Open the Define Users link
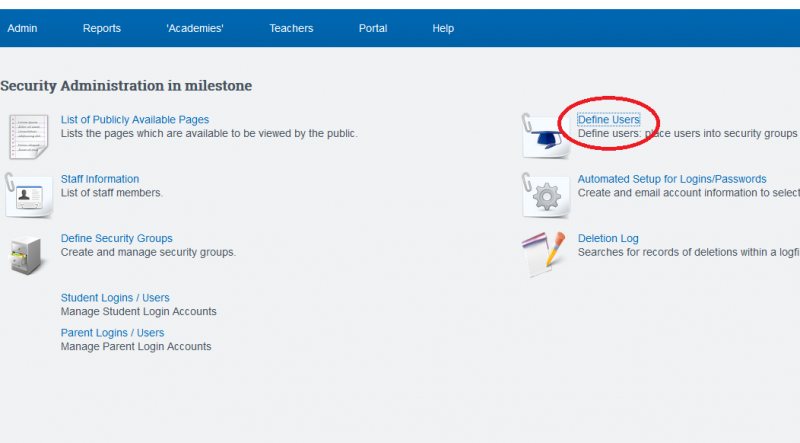This screenshot has width=800, height=443. point(608,119)
